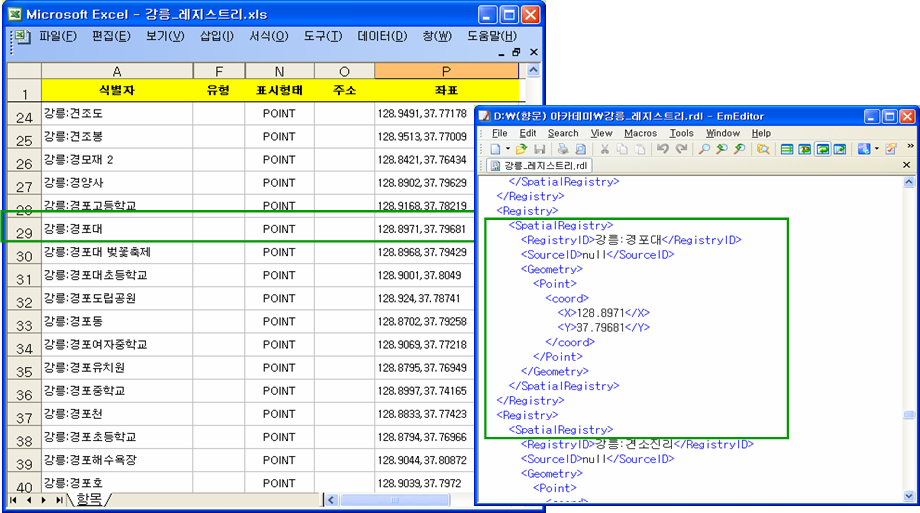
Task: Open Excel 도움말(H) menu
Action: (x=492, y=36)
